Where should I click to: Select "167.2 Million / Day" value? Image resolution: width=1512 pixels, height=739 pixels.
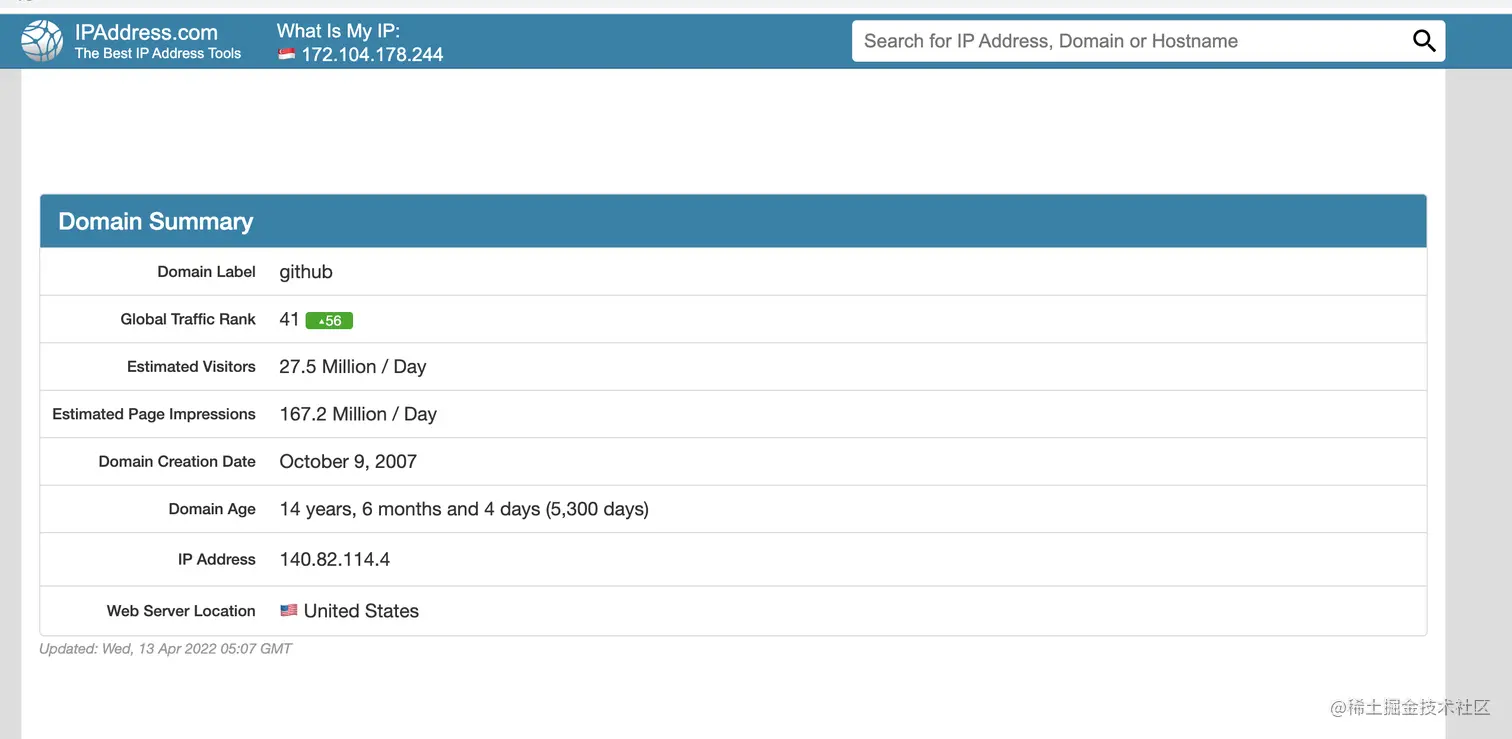pos(358,414)
